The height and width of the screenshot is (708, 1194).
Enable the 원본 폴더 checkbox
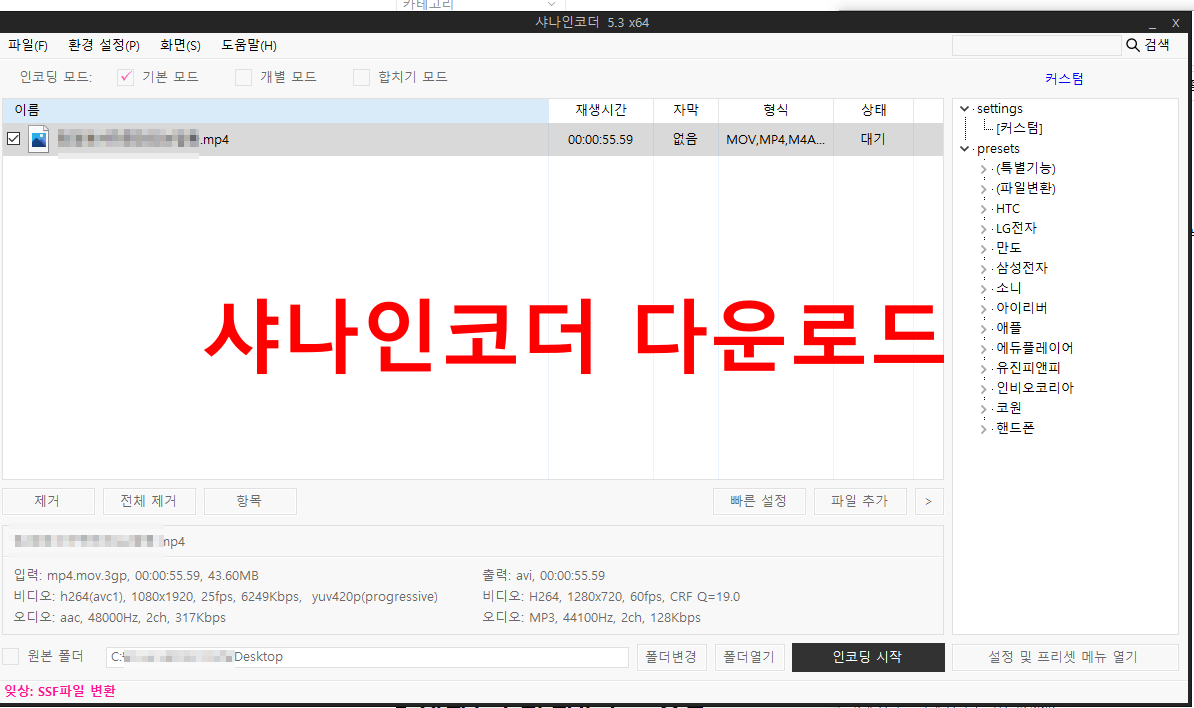(13, 657)
